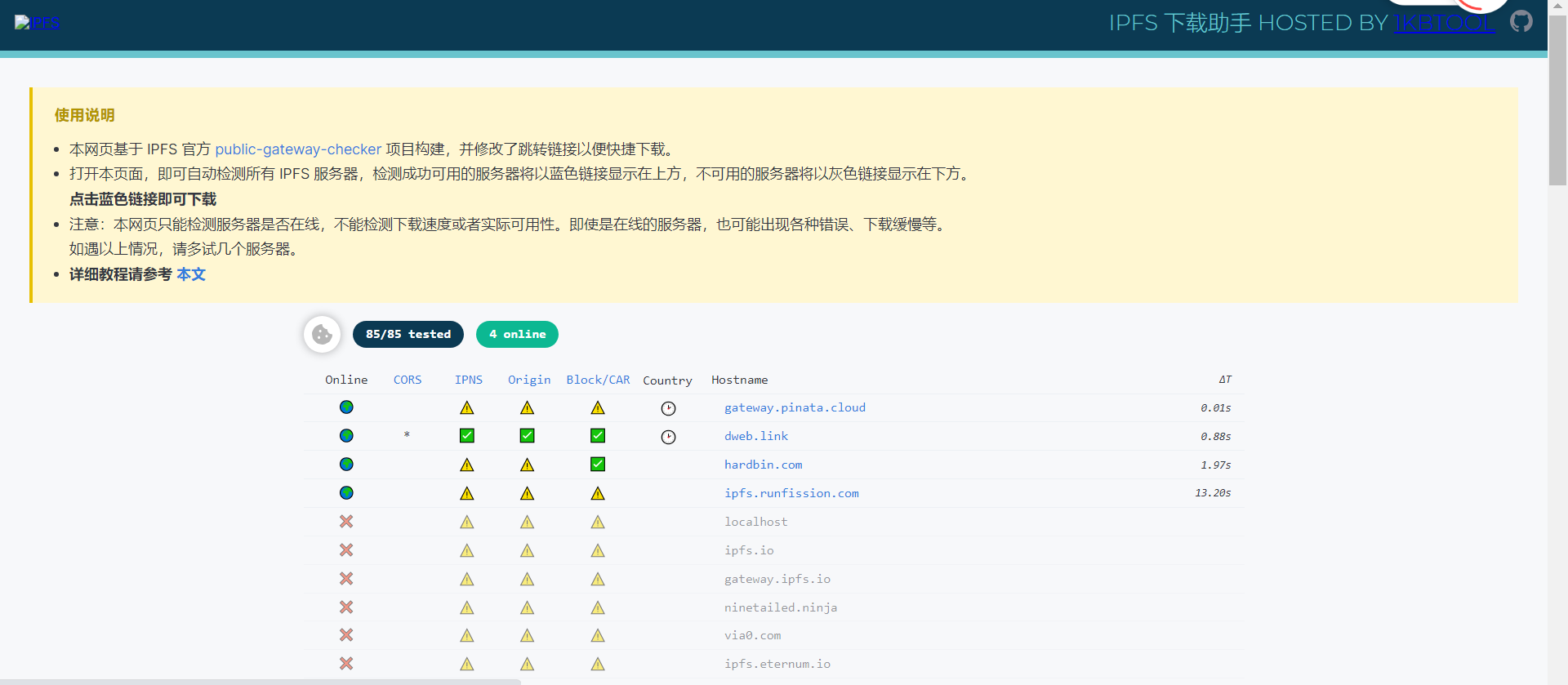Open the public-gateway-checker link
1568x685 pixels.
tap(298, 149)
